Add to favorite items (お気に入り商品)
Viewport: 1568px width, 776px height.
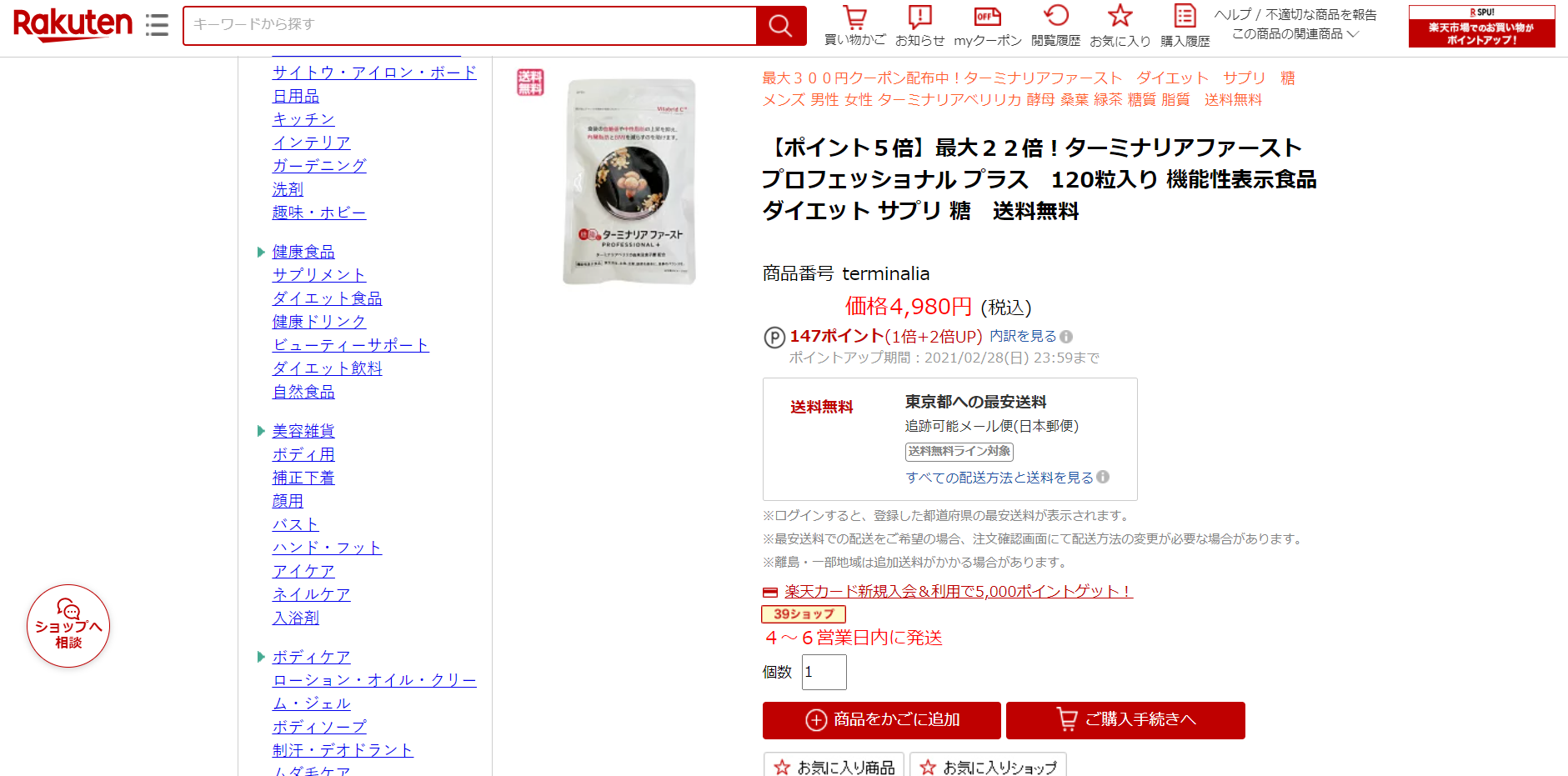[834, 765]
